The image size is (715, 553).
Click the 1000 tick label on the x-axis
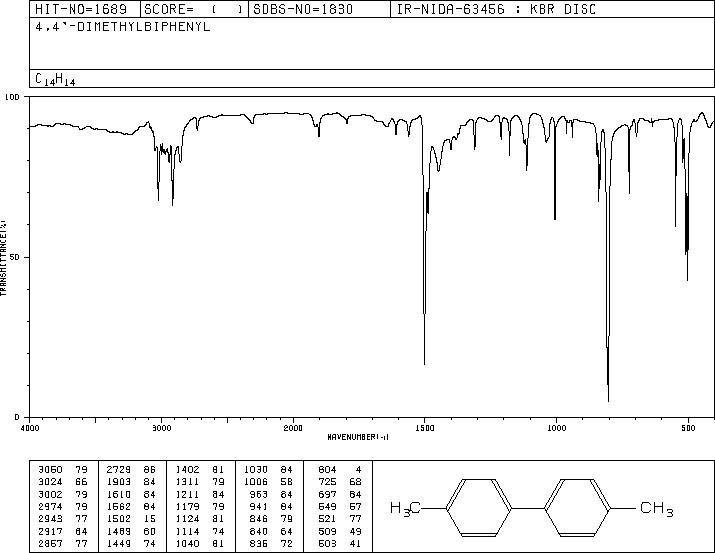coord(556,428)
